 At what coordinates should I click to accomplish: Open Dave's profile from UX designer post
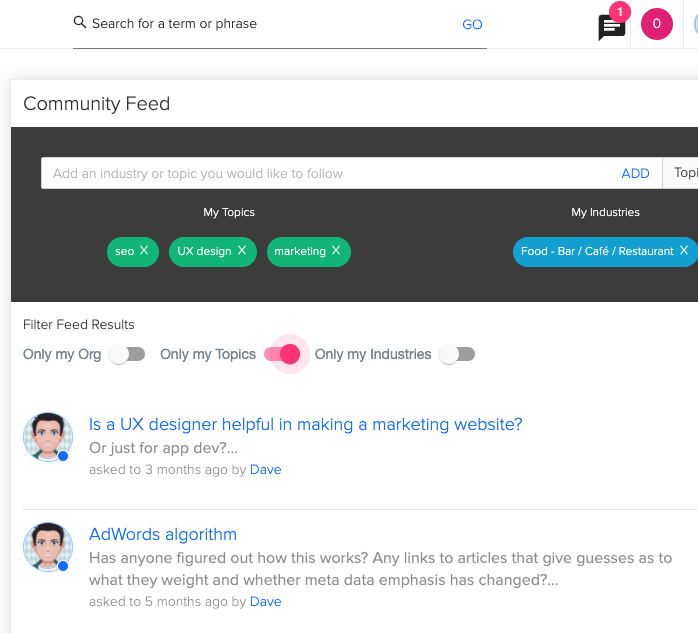point(265,470)
